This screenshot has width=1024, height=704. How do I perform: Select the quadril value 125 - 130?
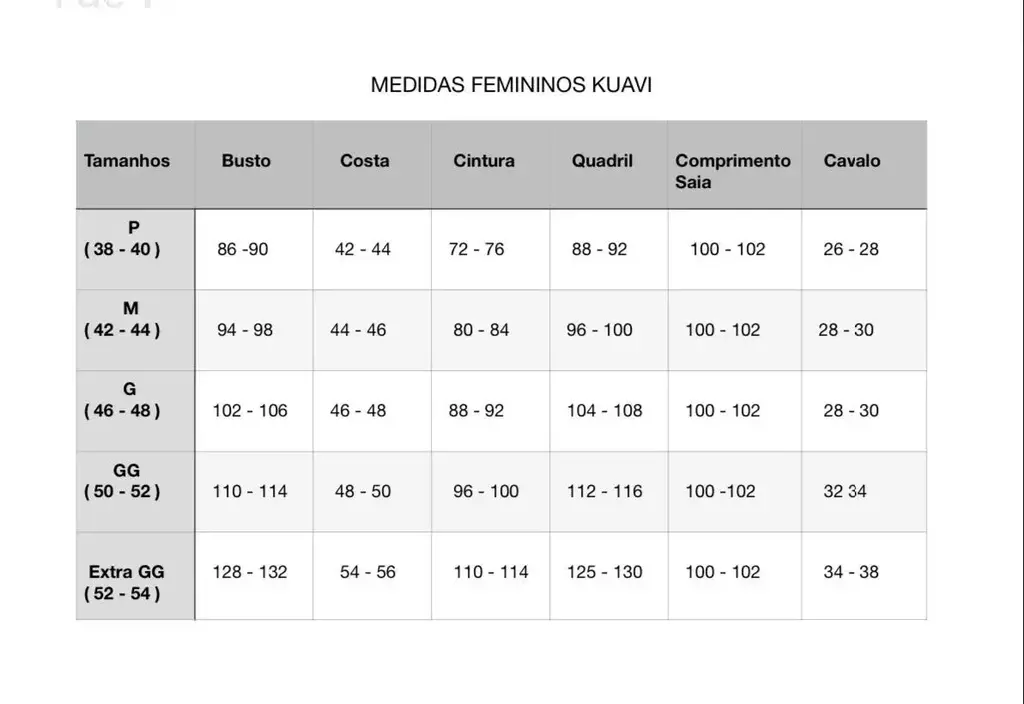coord(605,572)
